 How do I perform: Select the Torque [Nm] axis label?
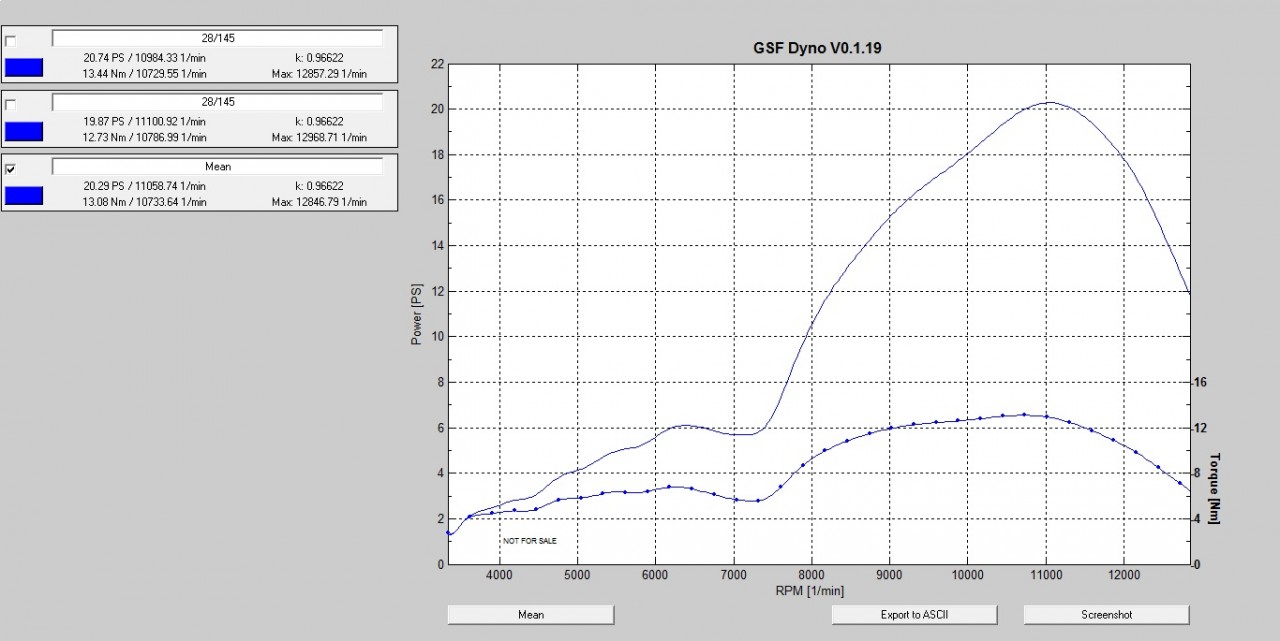tap(1216, 488)
